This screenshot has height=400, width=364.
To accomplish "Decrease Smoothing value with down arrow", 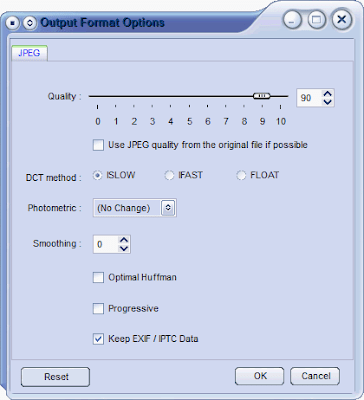I will [x=124, y=248].
